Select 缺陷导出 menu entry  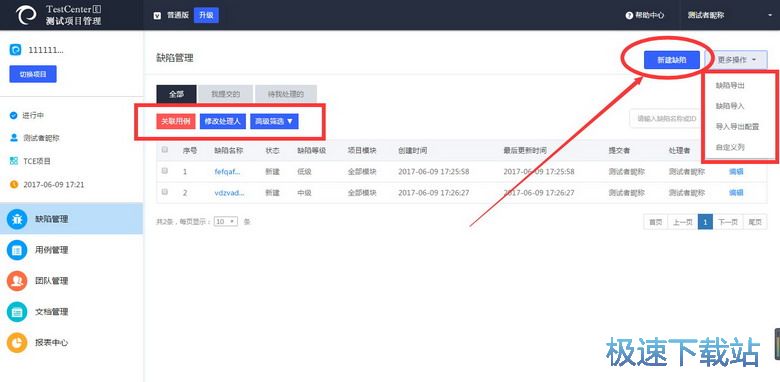click(x=730, y=86)
